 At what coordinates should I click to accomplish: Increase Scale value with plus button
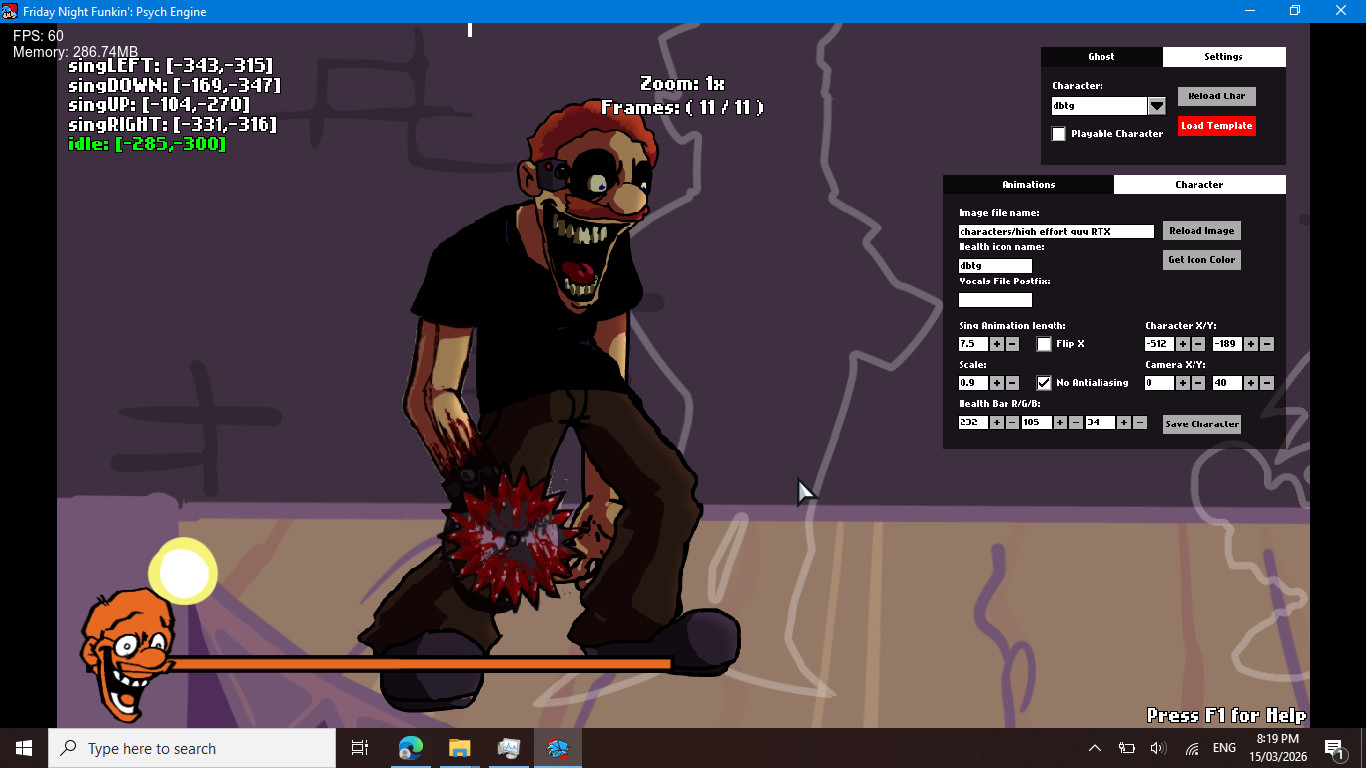997,383
